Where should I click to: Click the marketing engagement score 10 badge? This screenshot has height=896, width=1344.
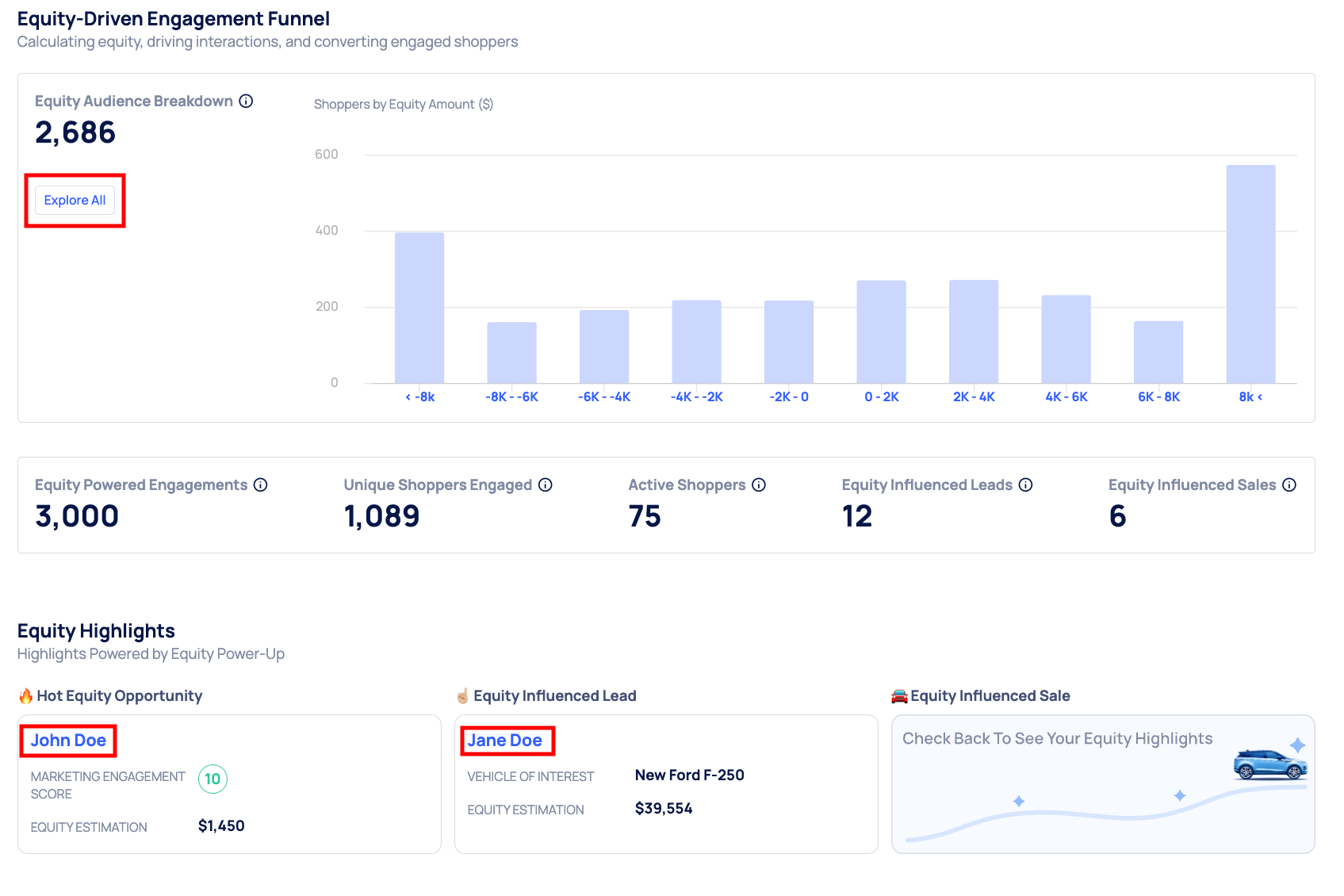[x=213, y=779]
